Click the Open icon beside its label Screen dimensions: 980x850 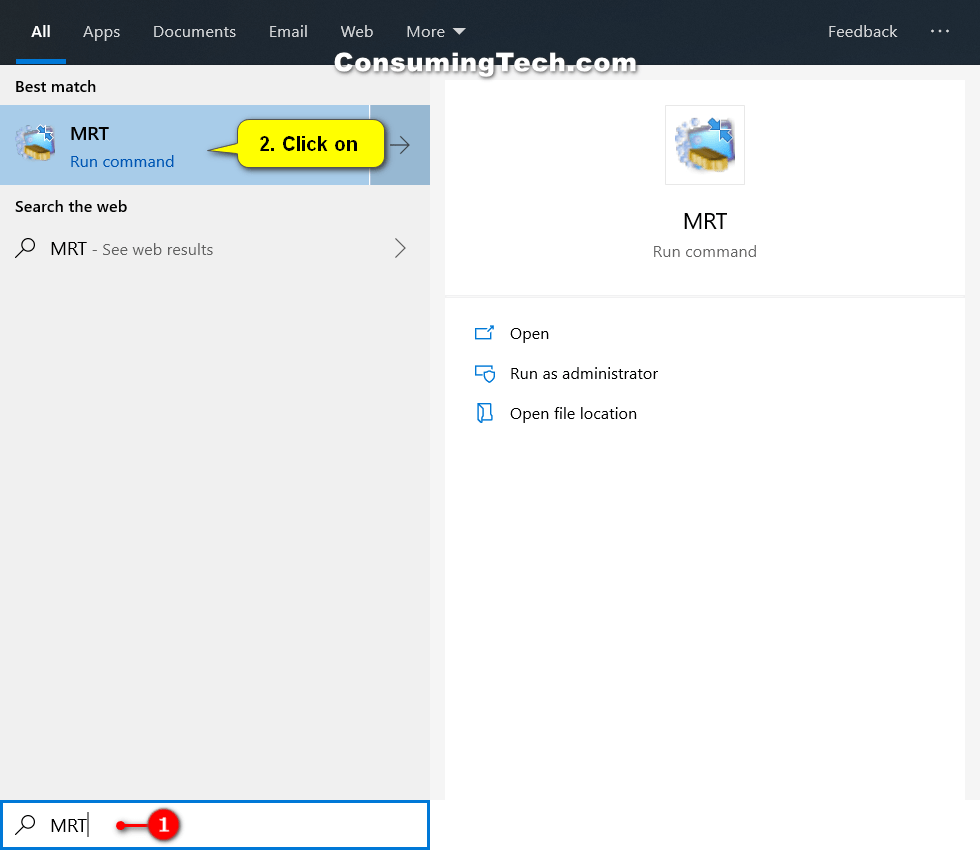pos(486,333)
